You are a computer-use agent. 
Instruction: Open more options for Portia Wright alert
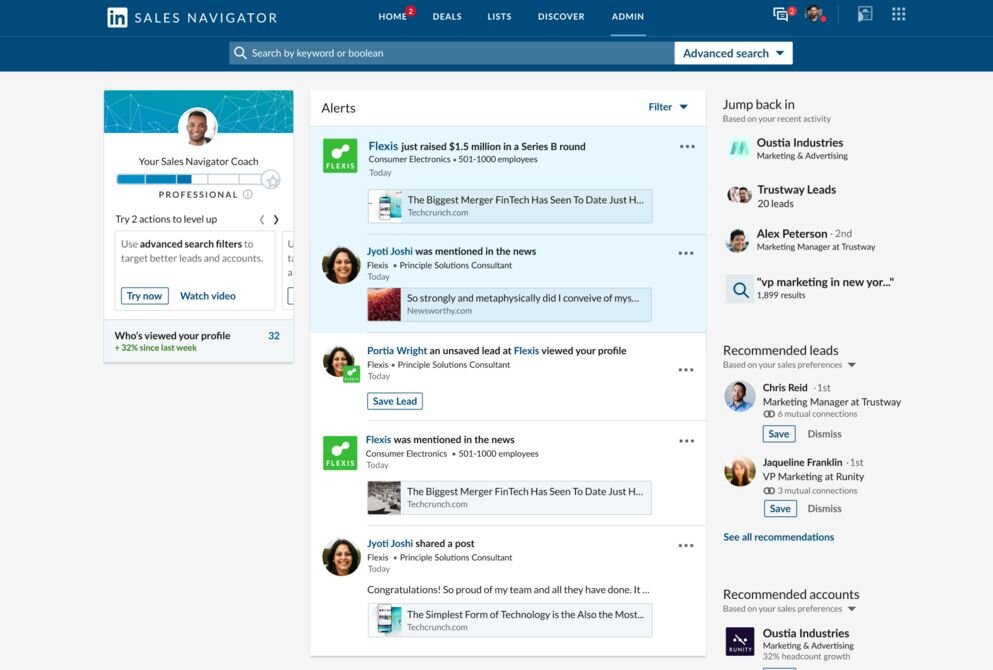click(686, 370)
